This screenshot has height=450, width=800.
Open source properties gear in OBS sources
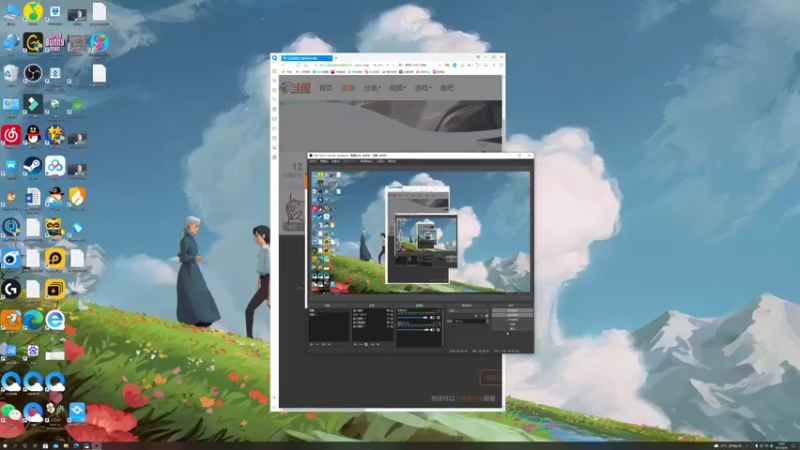(366, 344)
